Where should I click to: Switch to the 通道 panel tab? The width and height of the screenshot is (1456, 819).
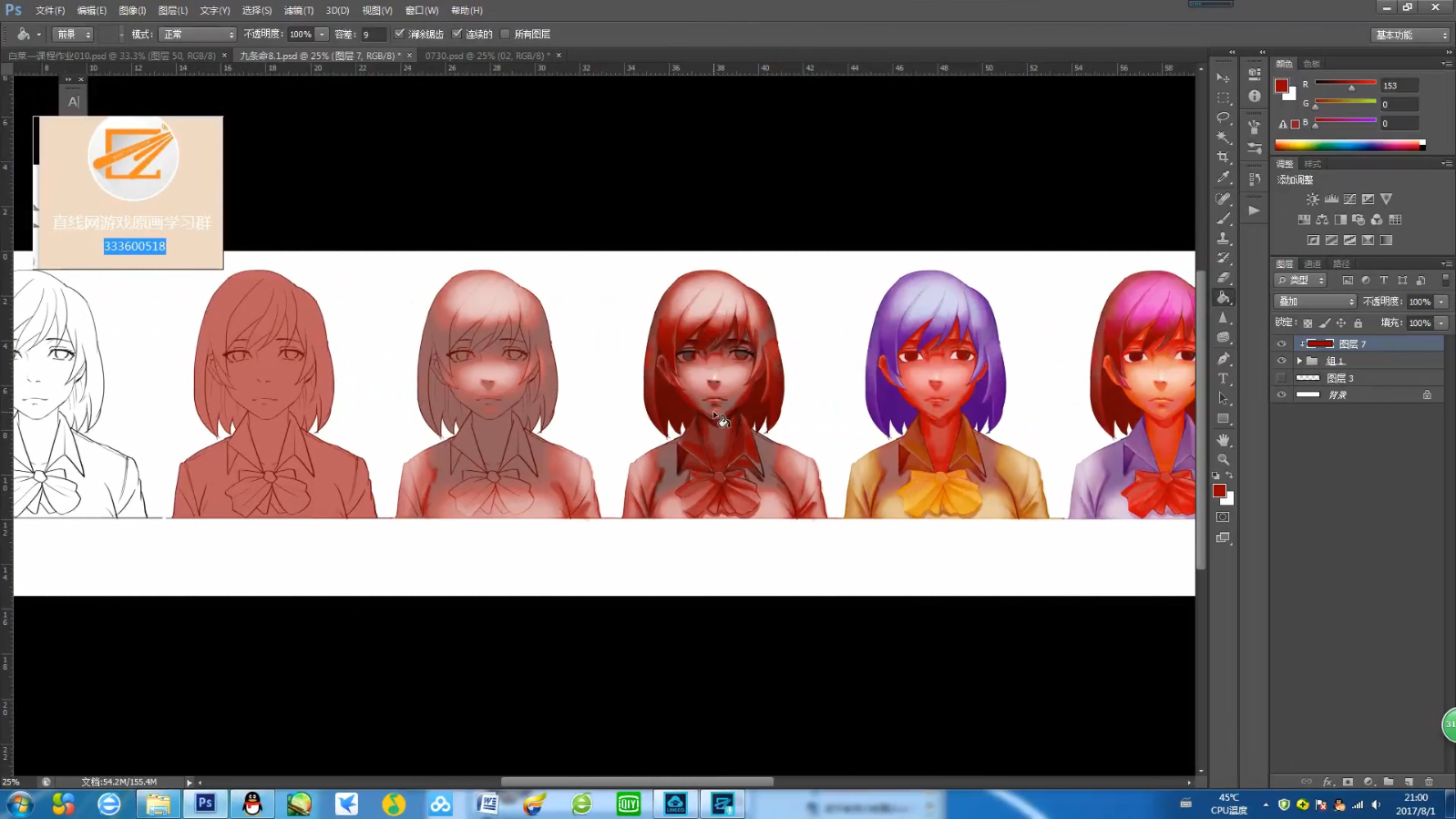point(1312,264)
